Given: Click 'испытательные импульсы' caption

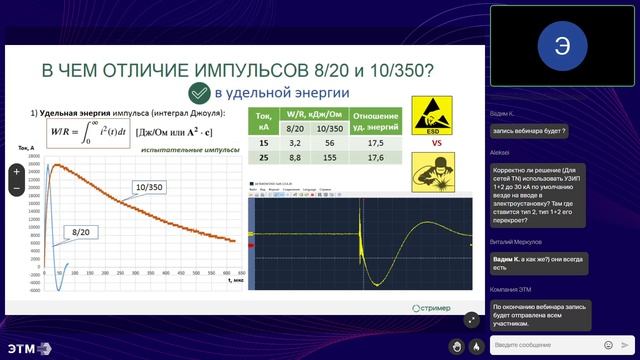Looking at the screenshot, I should click(190, 150).
